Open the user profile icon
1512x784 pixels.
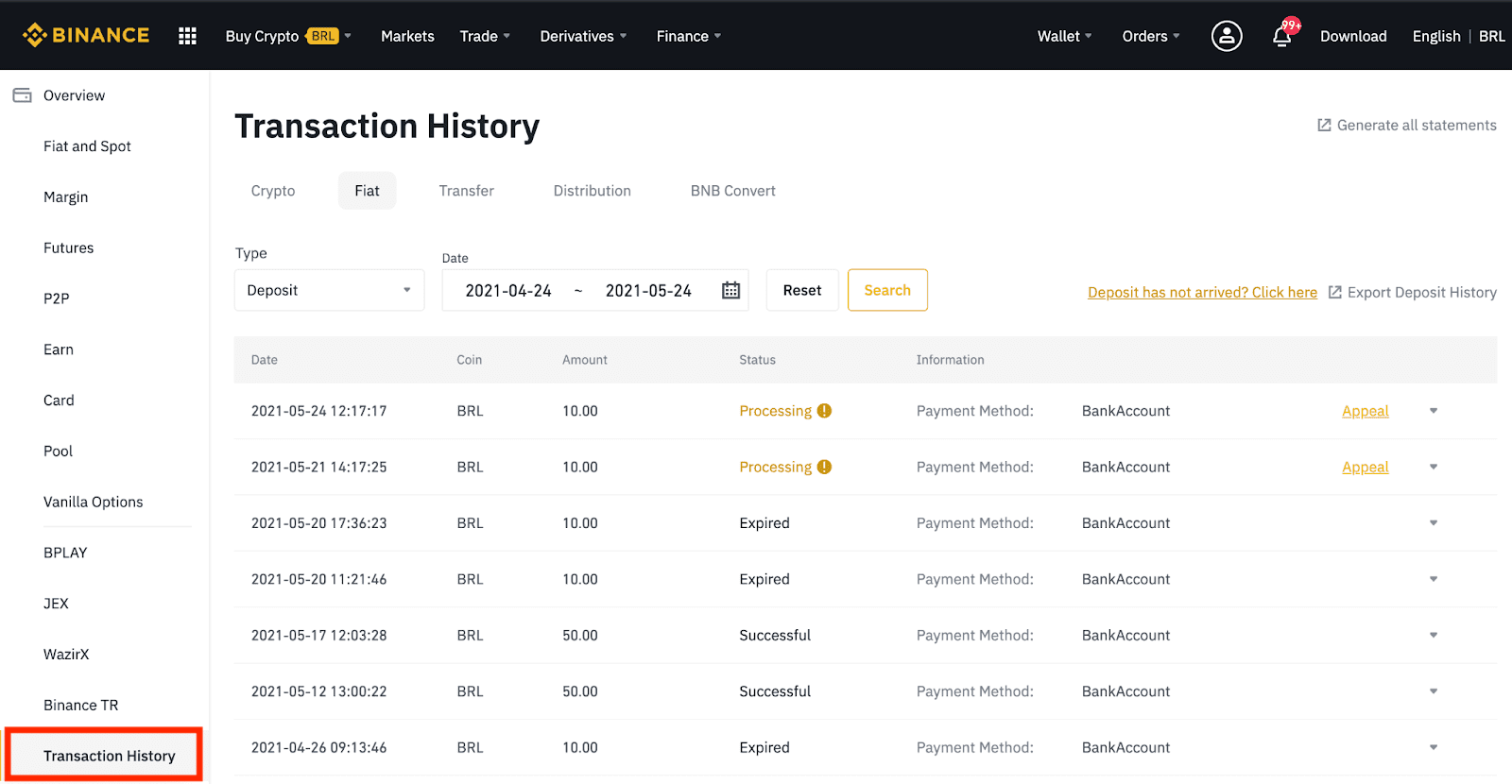1226,36
